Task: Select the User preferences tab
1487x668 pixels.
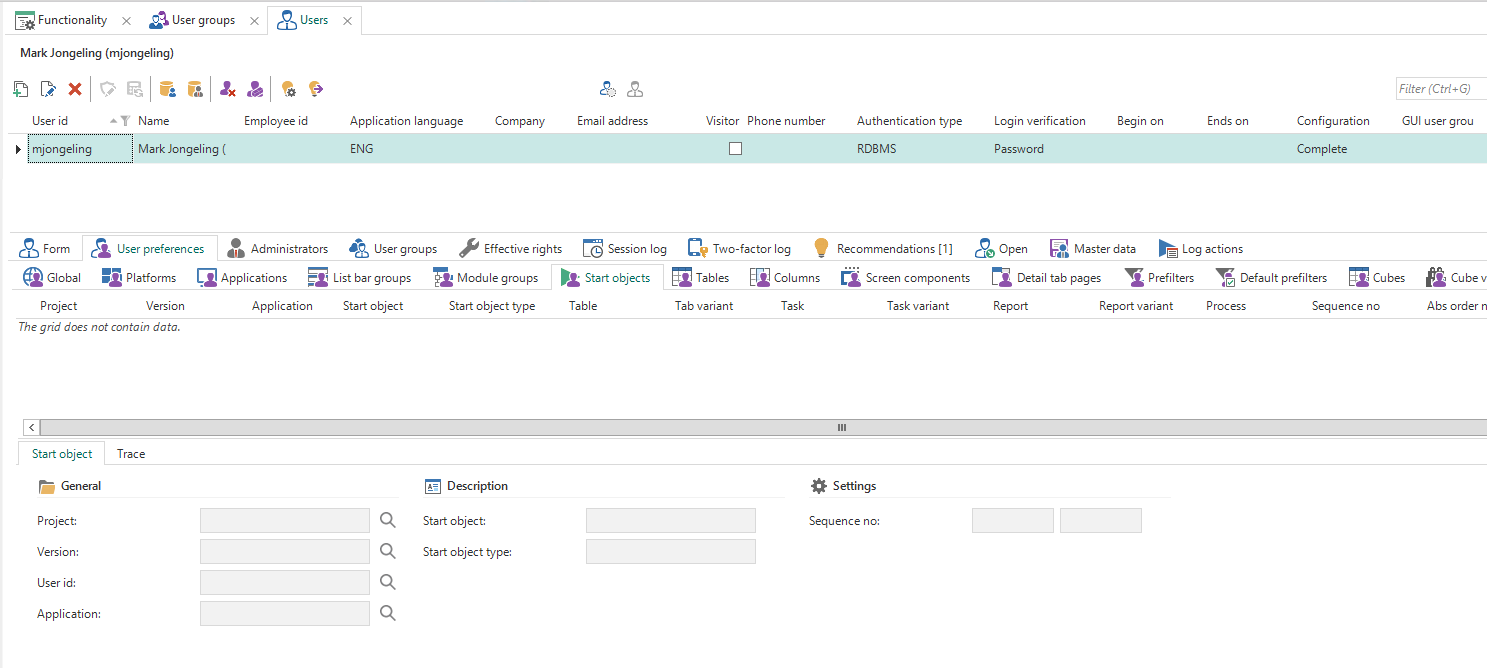Action: [149, 248]
